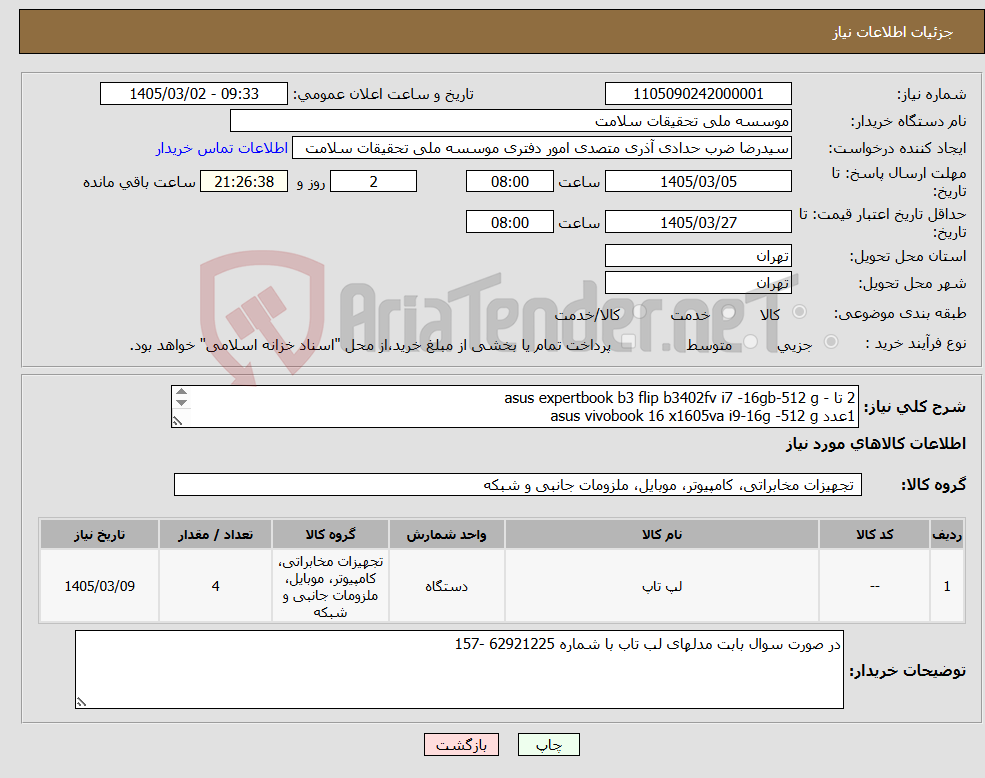
Task: Click the بازگشت (back) button
Action: [461, 745]
